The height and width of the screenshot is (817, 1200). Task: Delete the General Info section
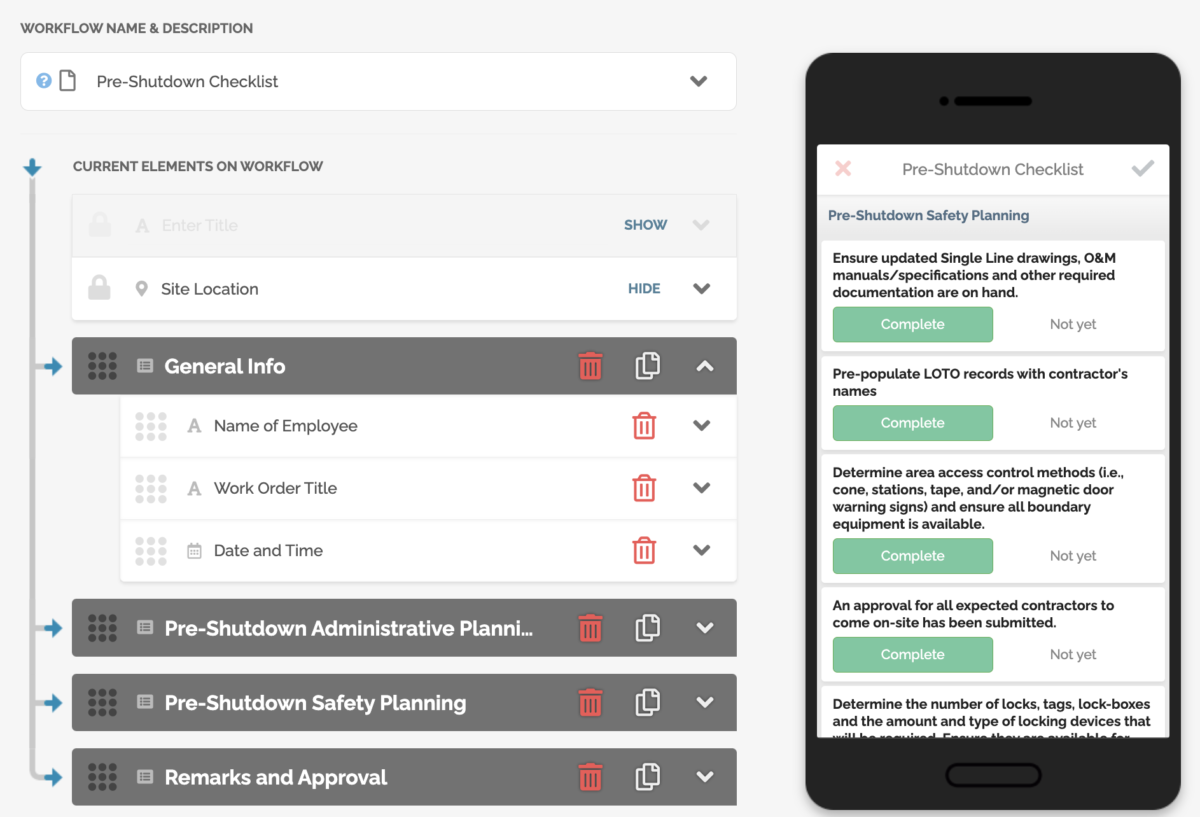[590, 366]
